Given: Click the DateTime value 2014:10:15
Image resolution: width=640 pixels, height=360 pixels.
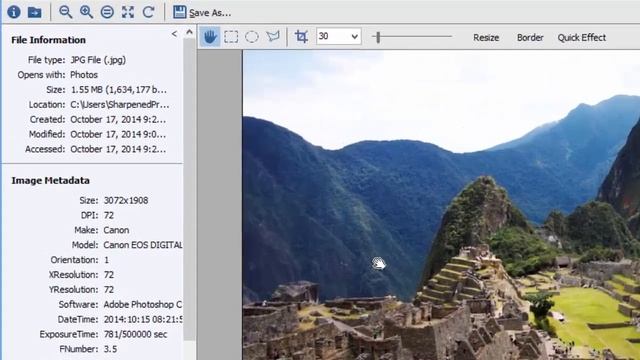Looking at the screenshot, I should pos(143,319).
